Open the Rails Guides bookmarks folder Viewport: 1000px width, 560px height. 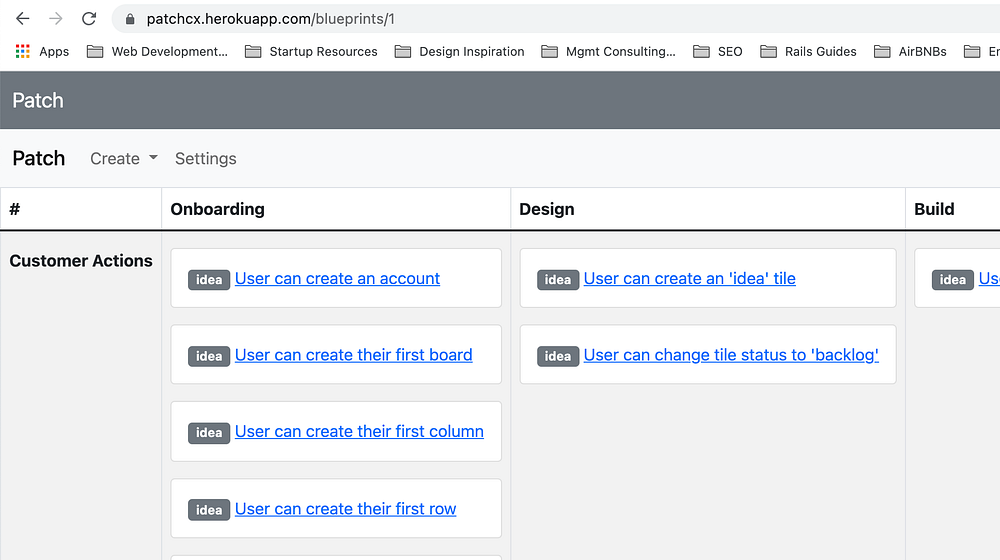pyautogui.click(x=808, y=51)
